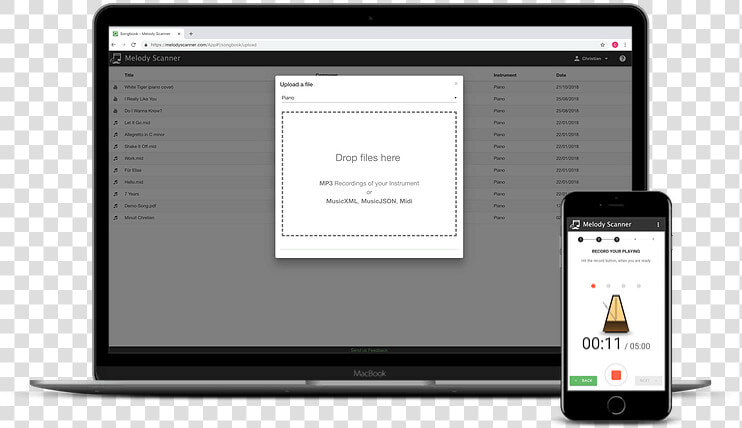This screenshot has height=428, width=742.
Task: Open song Let It Go.mid
Action: pyautogui.click(x=137, y=123)
